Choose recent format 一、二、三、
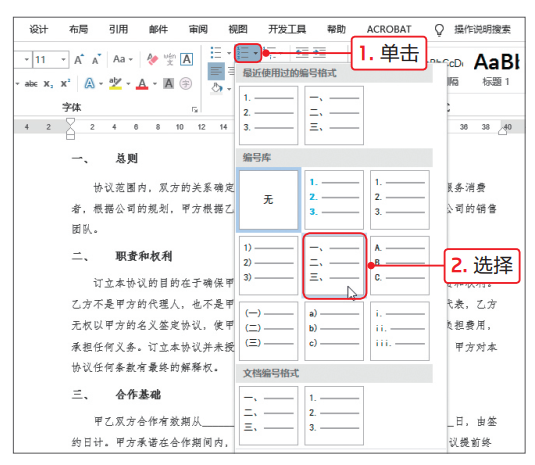 334,115
